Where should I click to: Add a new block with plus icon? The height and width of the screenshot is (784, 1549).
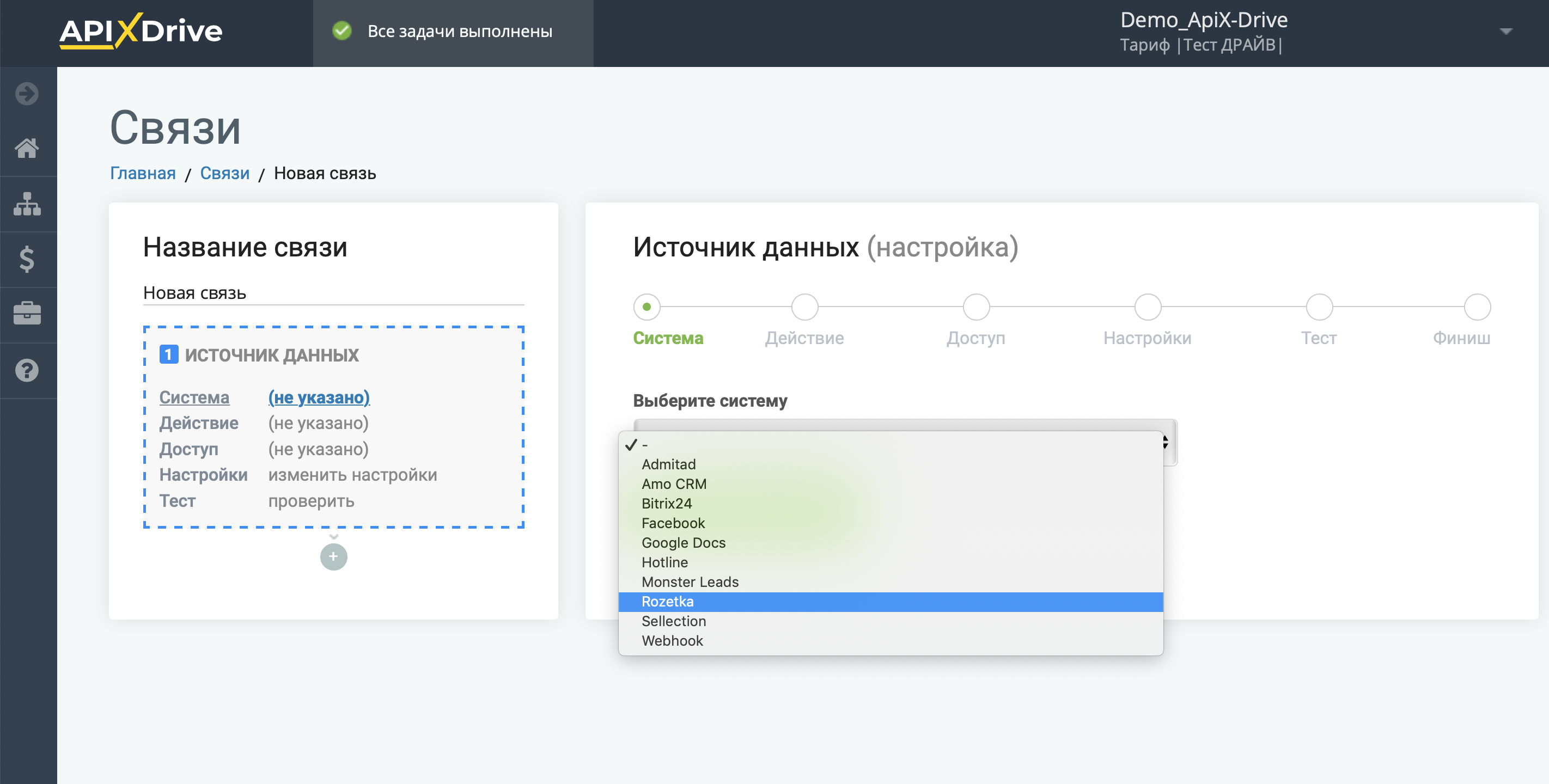334,557
